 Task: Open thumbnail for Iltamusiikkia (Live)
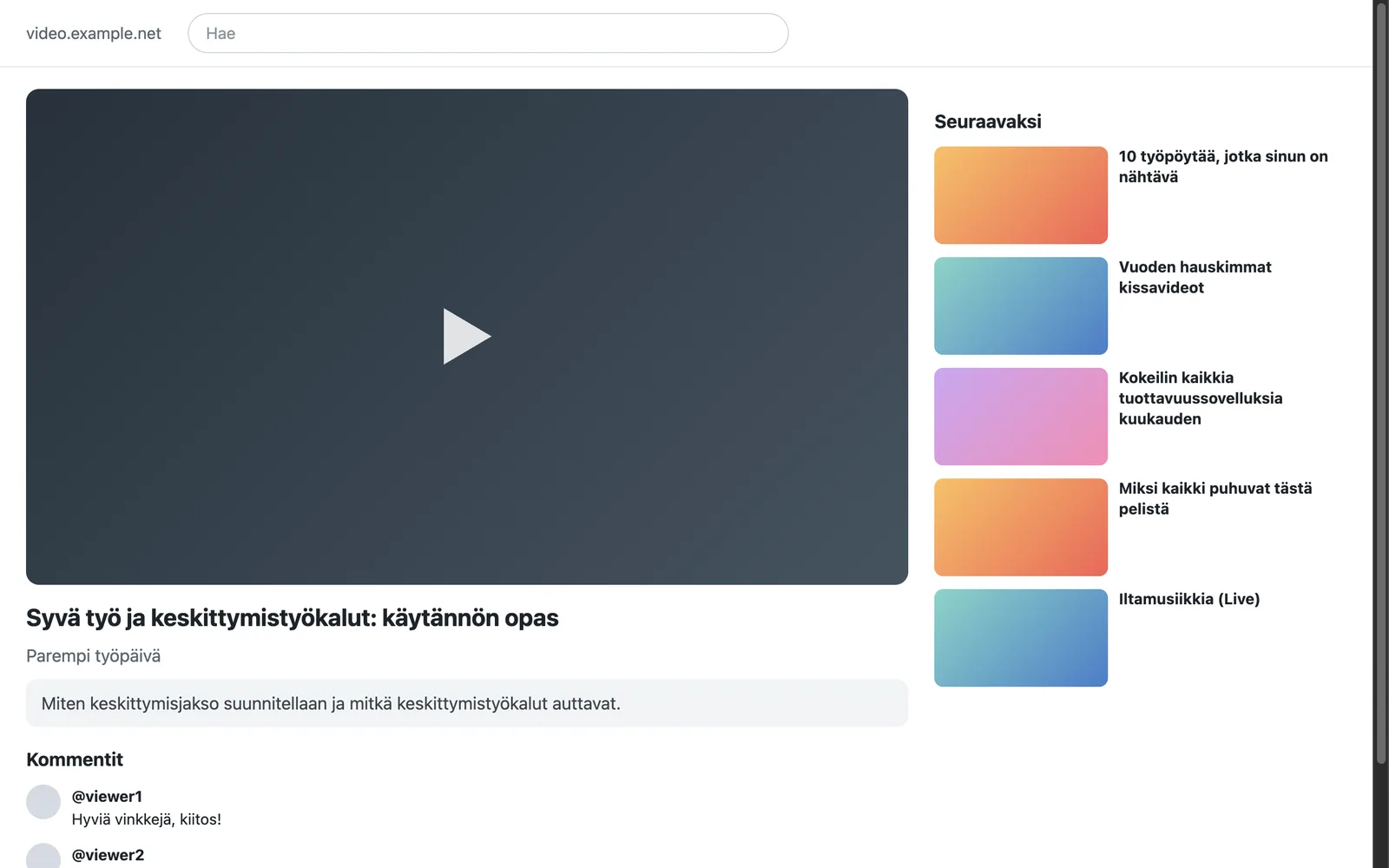click(1021, 638)
